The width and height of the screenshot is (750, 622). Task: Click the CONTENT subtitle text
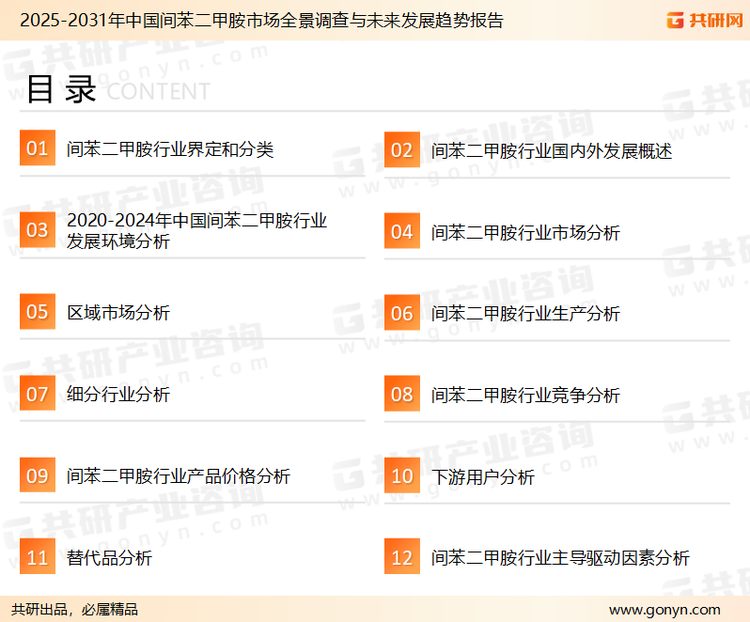[158, 91]
